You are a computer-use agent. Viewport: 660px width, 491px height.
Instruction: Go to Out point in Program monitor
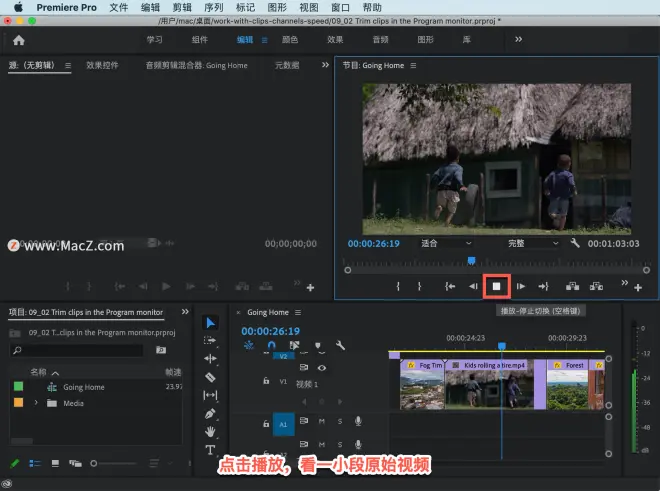pyautogui.click(x=543, y=286)
